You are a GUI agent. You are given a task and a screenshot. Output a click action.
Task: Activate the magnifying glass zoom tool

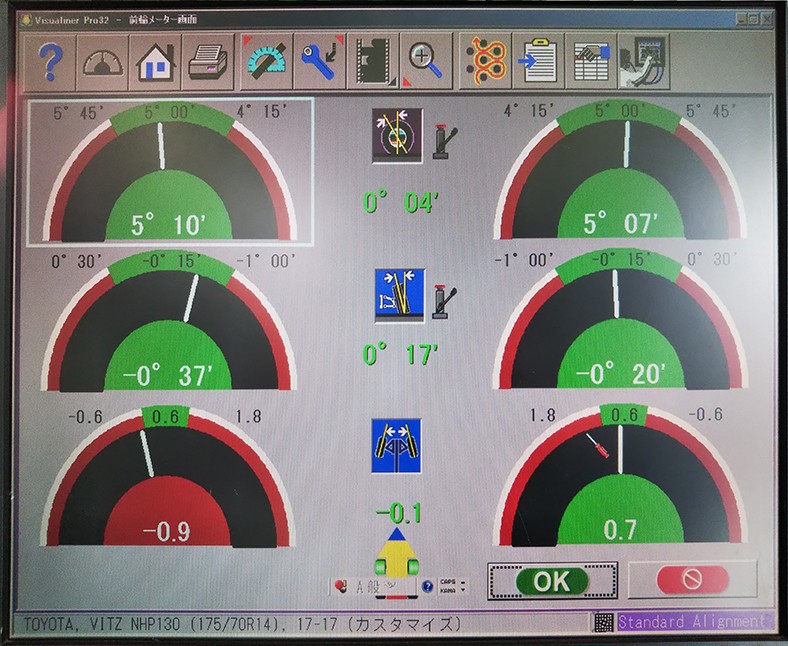point(426,62)
